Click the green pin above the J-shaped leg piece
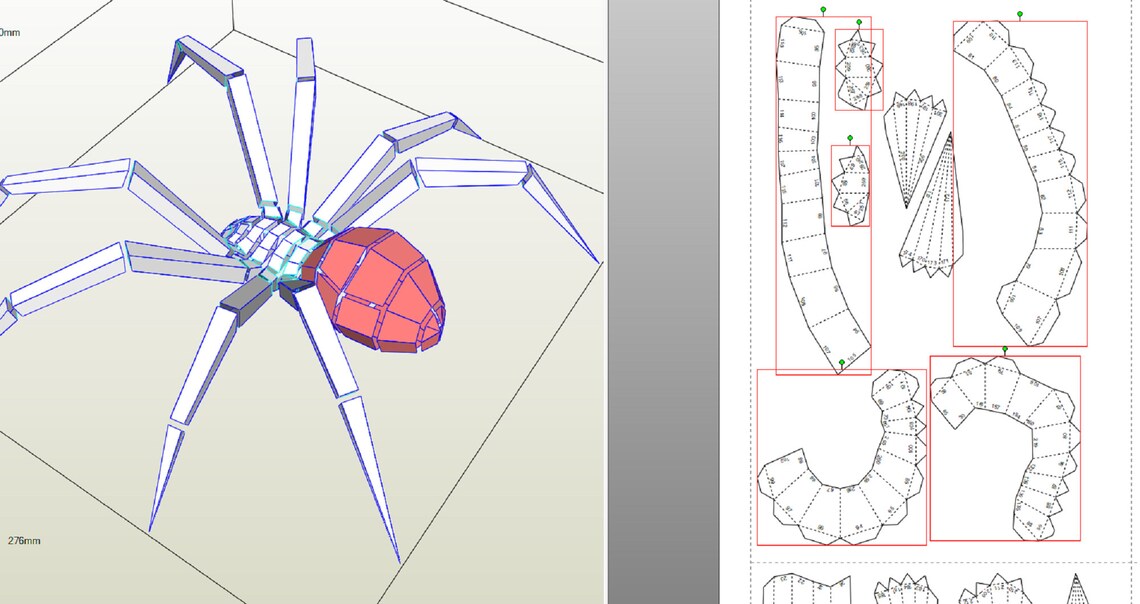The width and height of the screenshot is (1140, 604). [1004, 349]
